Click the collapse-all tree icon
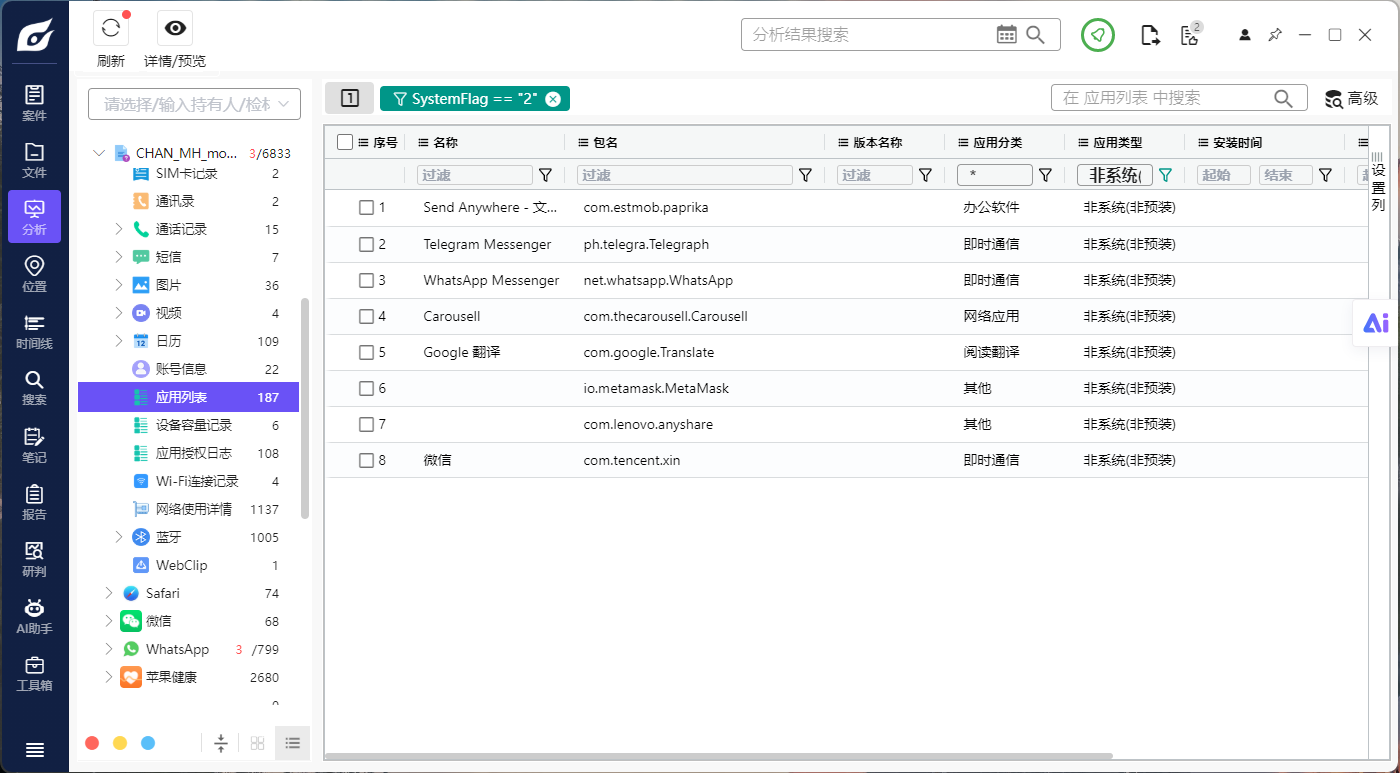 [221, 743]
